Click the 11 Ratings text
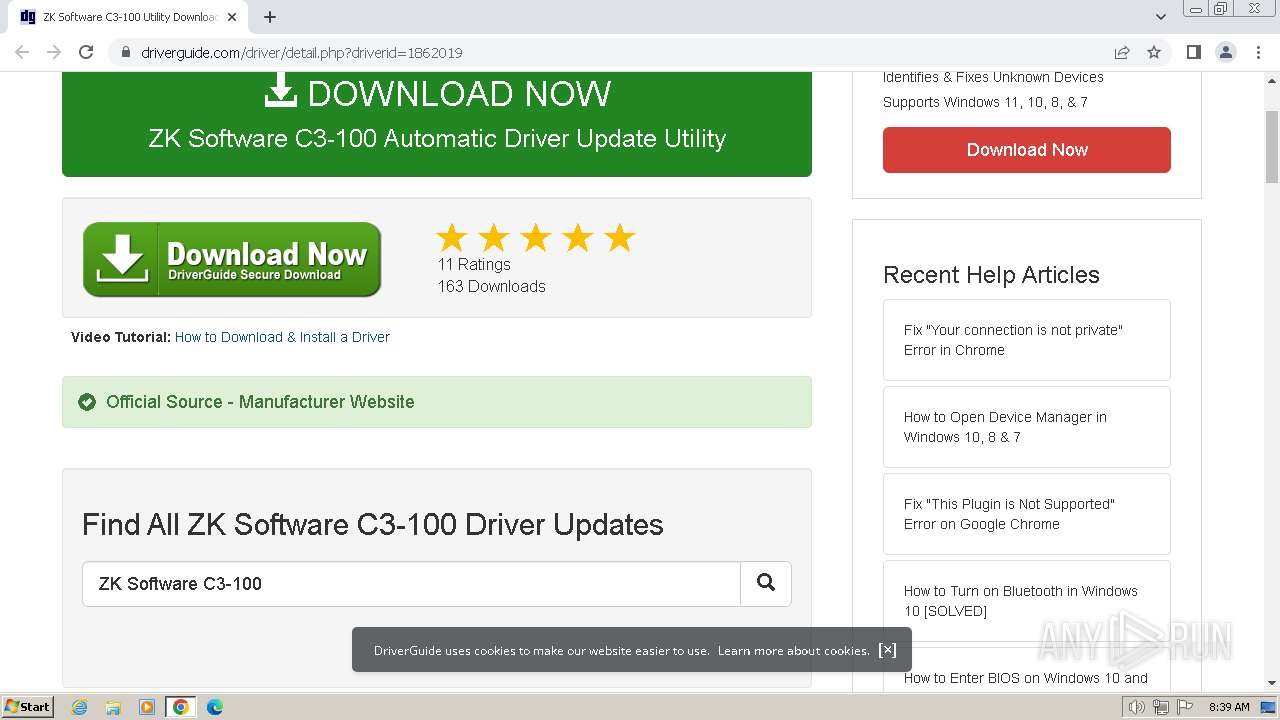This screenshot has width=1280, height=720. click(474, 264)
